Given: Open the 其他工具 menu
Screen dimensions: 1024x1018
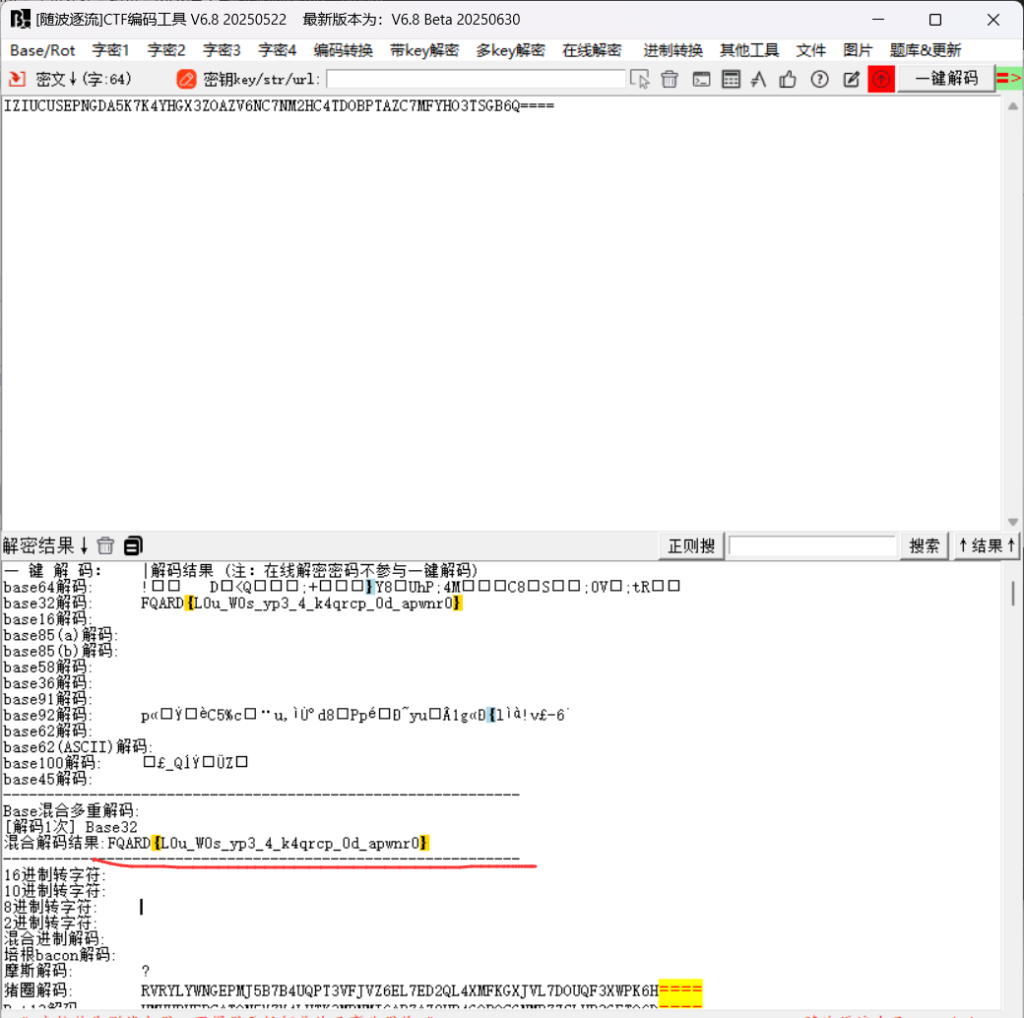Looking at the screenshot, I should coord(749,50).
